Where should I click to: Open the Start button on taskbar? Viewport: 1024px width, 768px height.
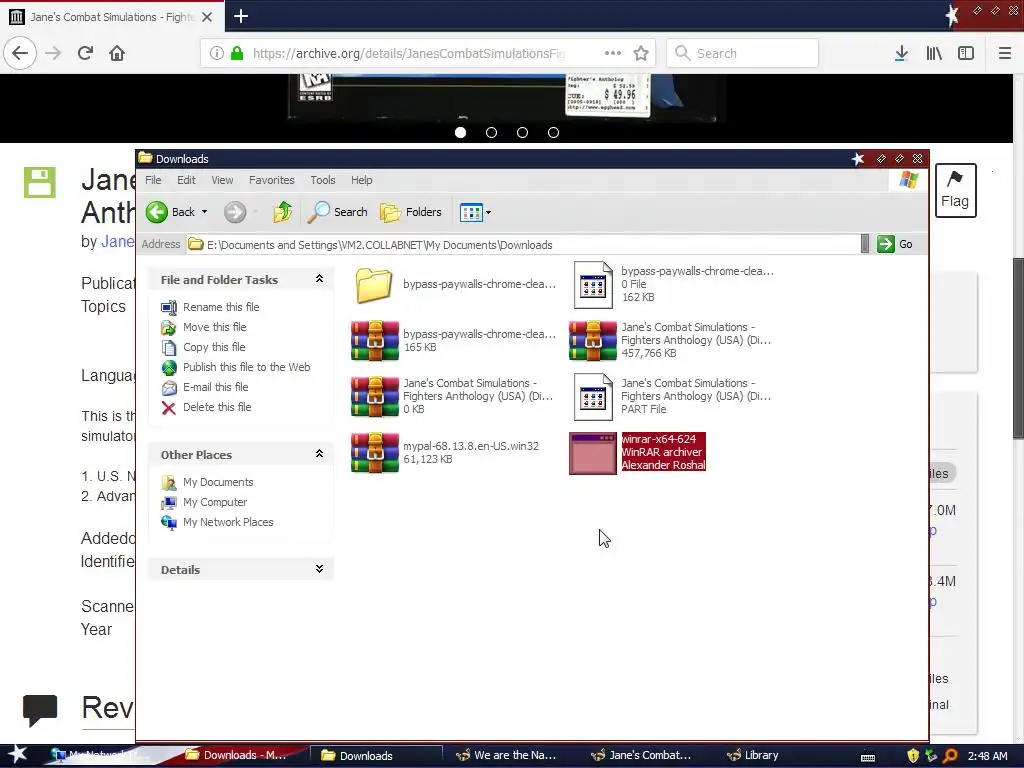pyautogui.click(x=17, y=754)
